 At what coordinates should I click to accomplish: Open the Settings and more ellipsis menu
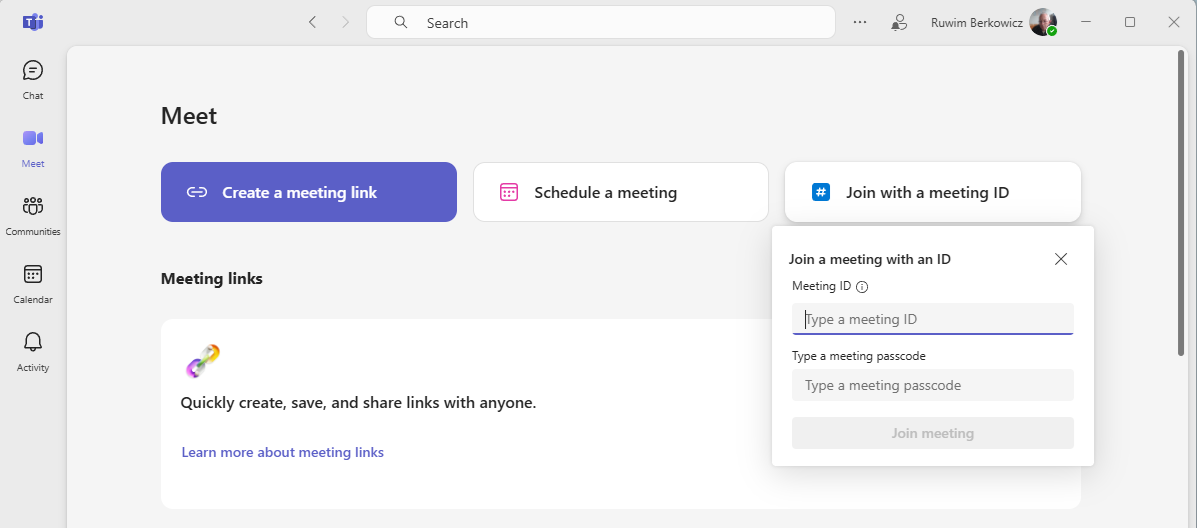(860, 22)
